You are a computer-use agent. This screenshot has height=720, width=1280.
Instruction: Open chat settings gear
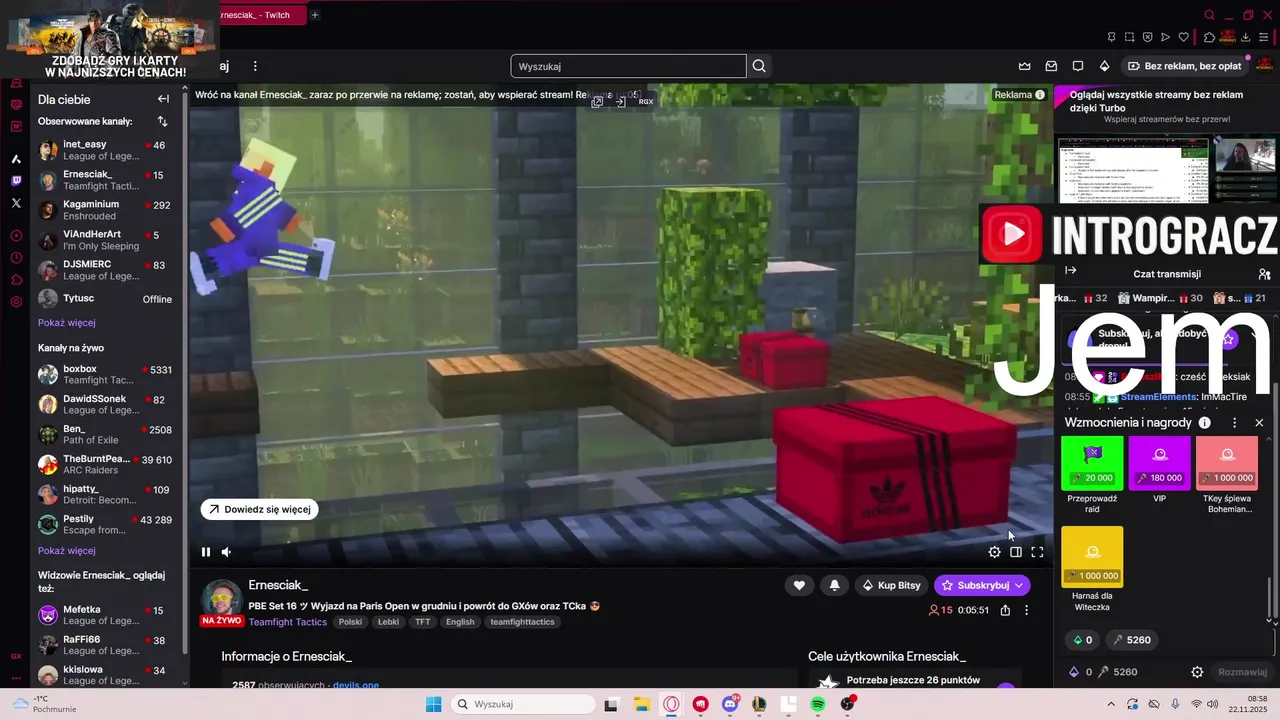(1197, 672)
